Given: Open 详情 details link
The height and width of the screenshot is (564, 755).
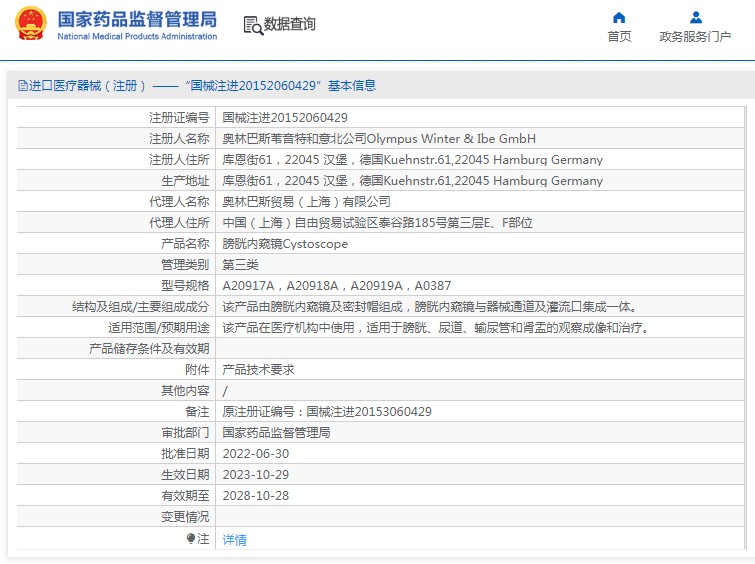Looking at the screenshot, I should click(x=234, y=540).
